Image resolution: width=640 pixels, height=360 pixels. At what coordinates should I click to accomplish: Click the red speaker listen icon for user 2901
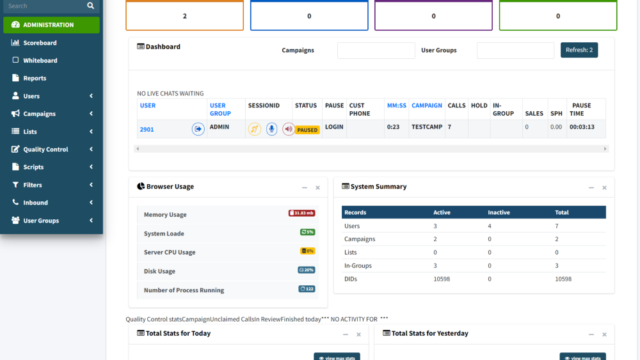point(288,129)
